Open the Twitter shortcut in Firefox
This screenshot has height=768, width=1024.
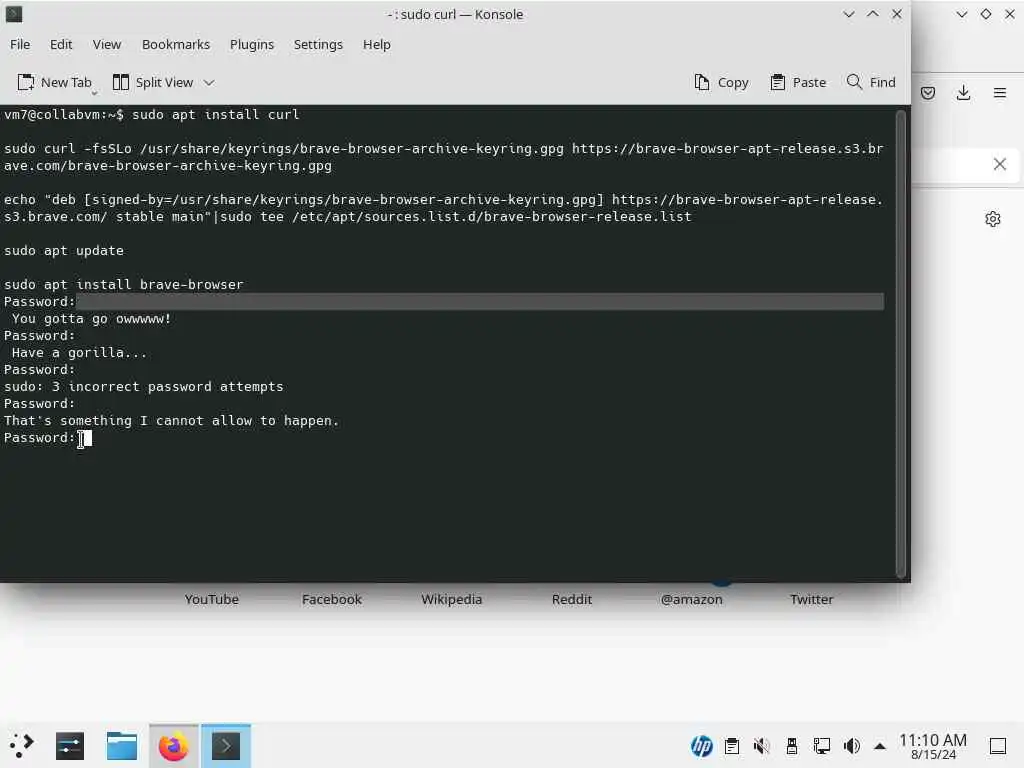pyautogui.click(x=812, y=599)
